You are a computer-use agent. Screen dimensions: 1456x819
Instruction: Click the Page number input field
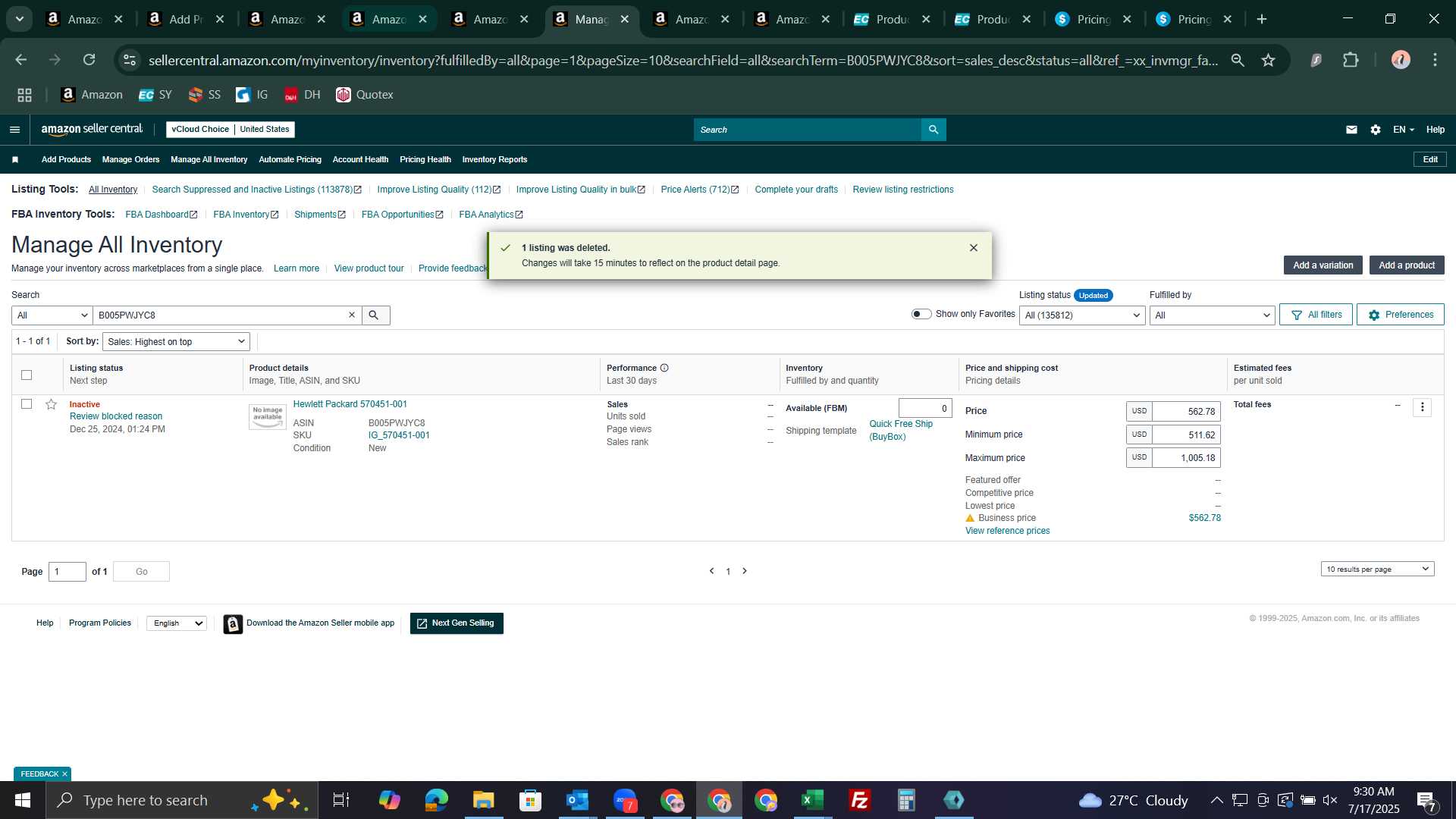(67, 572)
